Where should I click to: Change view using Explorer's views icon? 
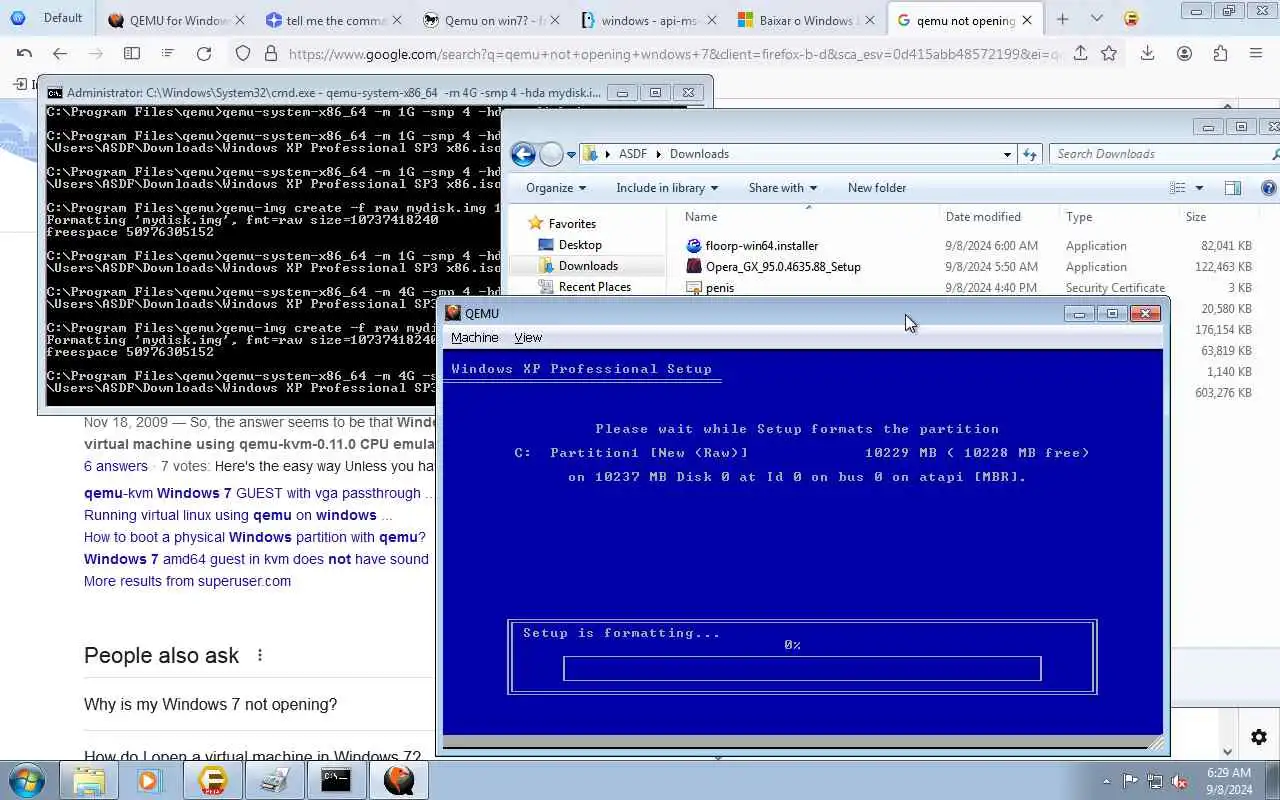pos(1178,188)
